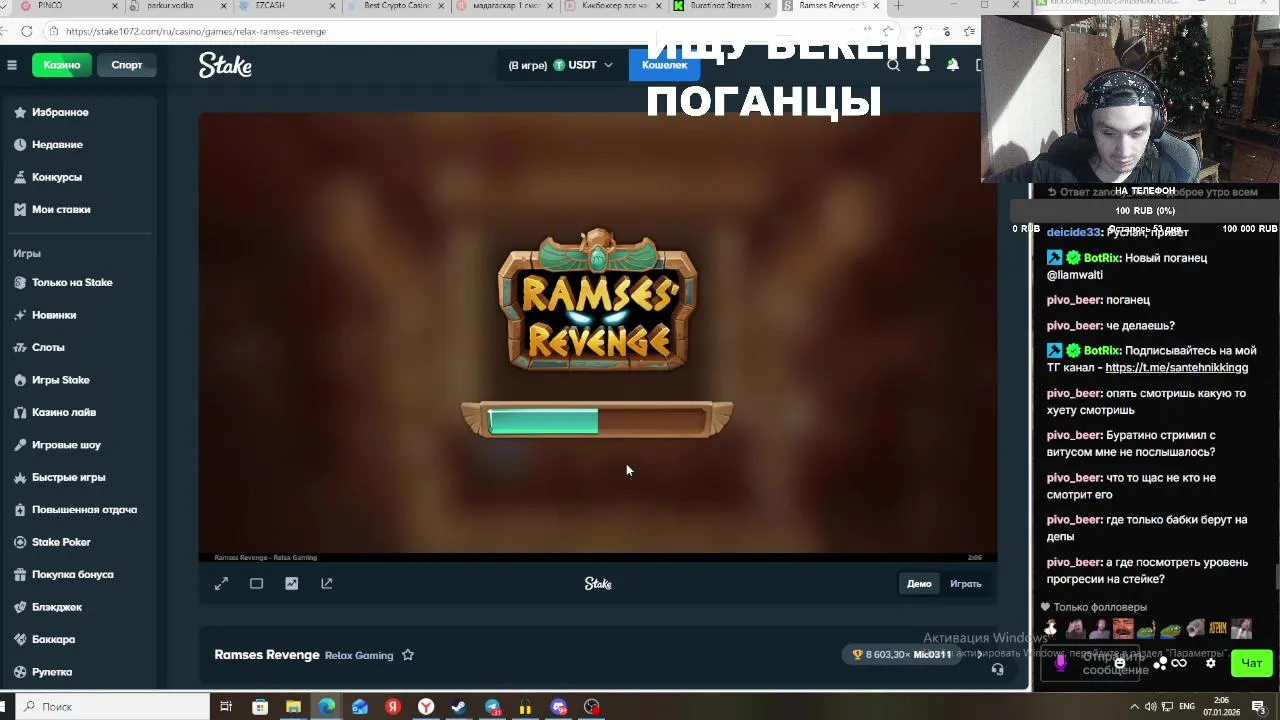
Task: Click the purple microphone icon in chat
Action: click(x=1061, y=663)
